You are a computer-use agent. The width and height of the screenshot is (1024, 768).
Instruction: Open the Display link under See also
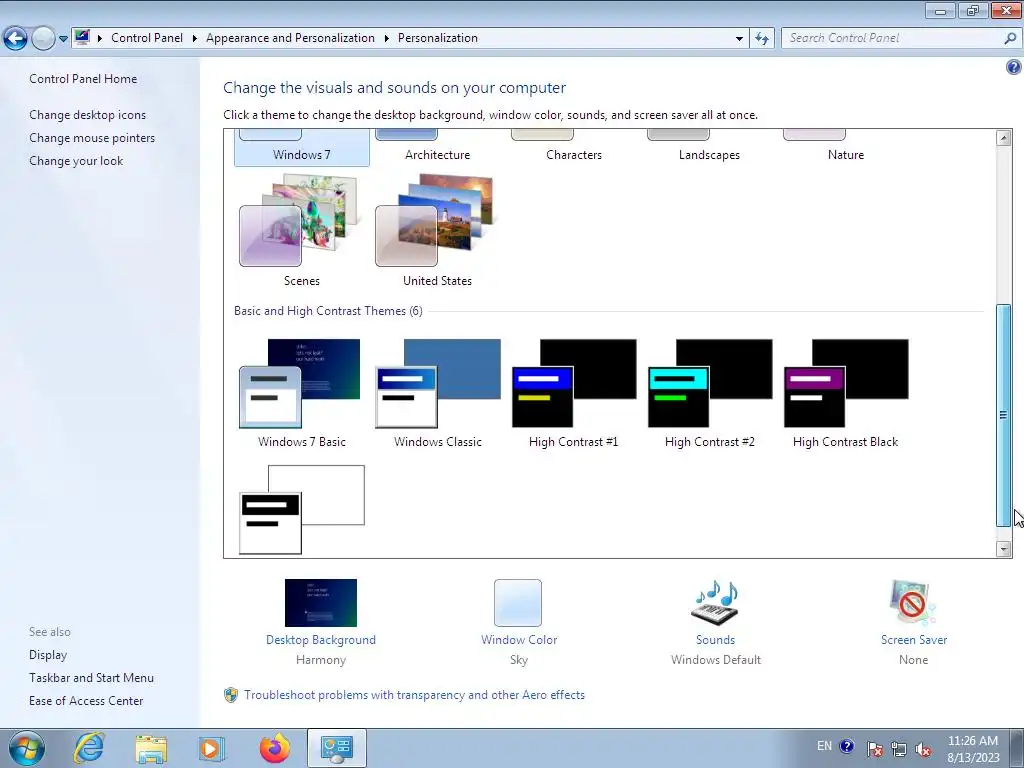48,655
